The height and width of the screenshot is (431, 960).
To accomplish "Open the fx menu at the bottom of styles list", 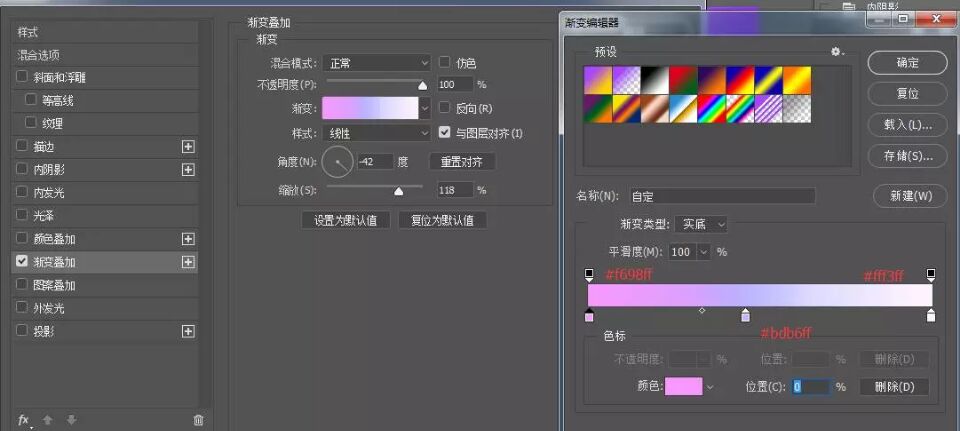I will click(24, 420).
